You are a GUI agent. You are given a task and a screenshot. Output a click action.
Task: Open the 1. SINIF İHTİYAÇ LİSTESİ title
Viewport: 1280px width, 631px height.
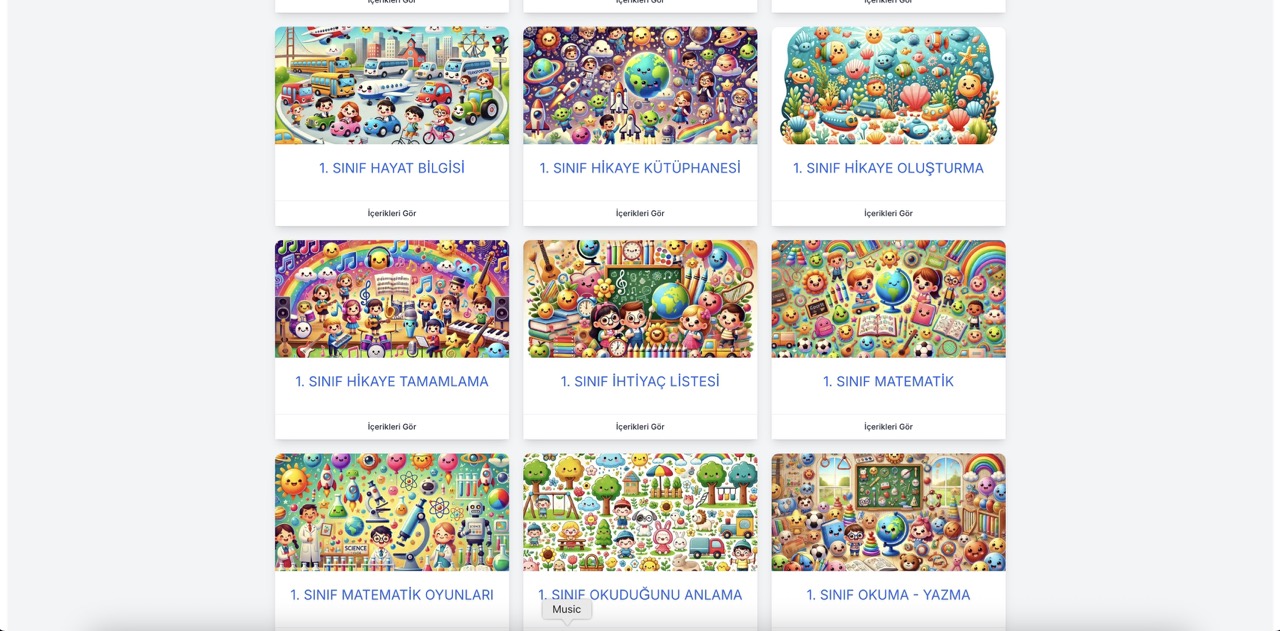[x=640, y=381]
